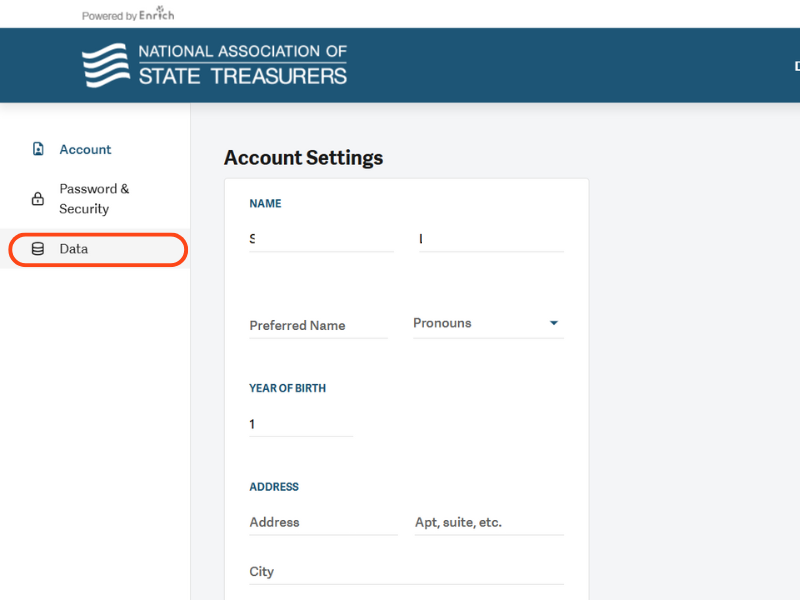This screenshot has width=800, height=600.
Task: Click the wavy flag logo in header
Action: coord(106,65)
